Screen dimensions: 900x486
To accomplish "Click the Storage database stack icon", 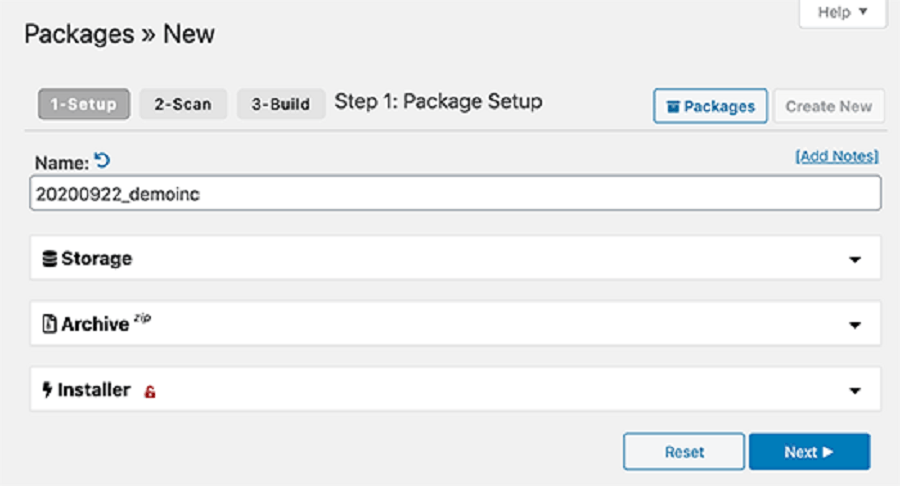I will coord(50,259).
